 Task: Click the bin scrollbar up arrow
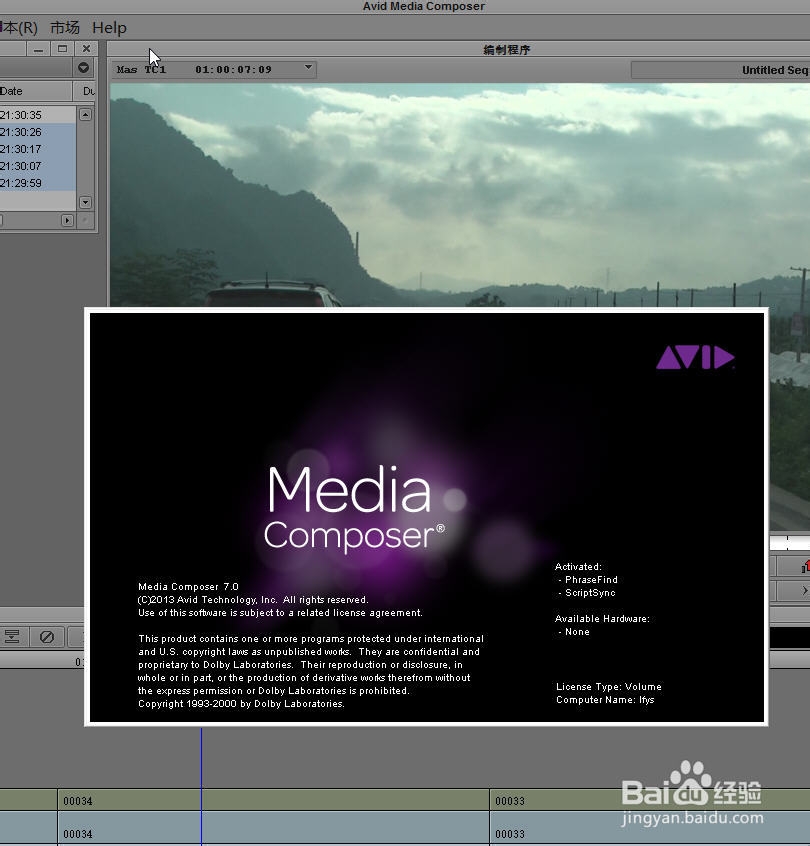coord(85,114)
